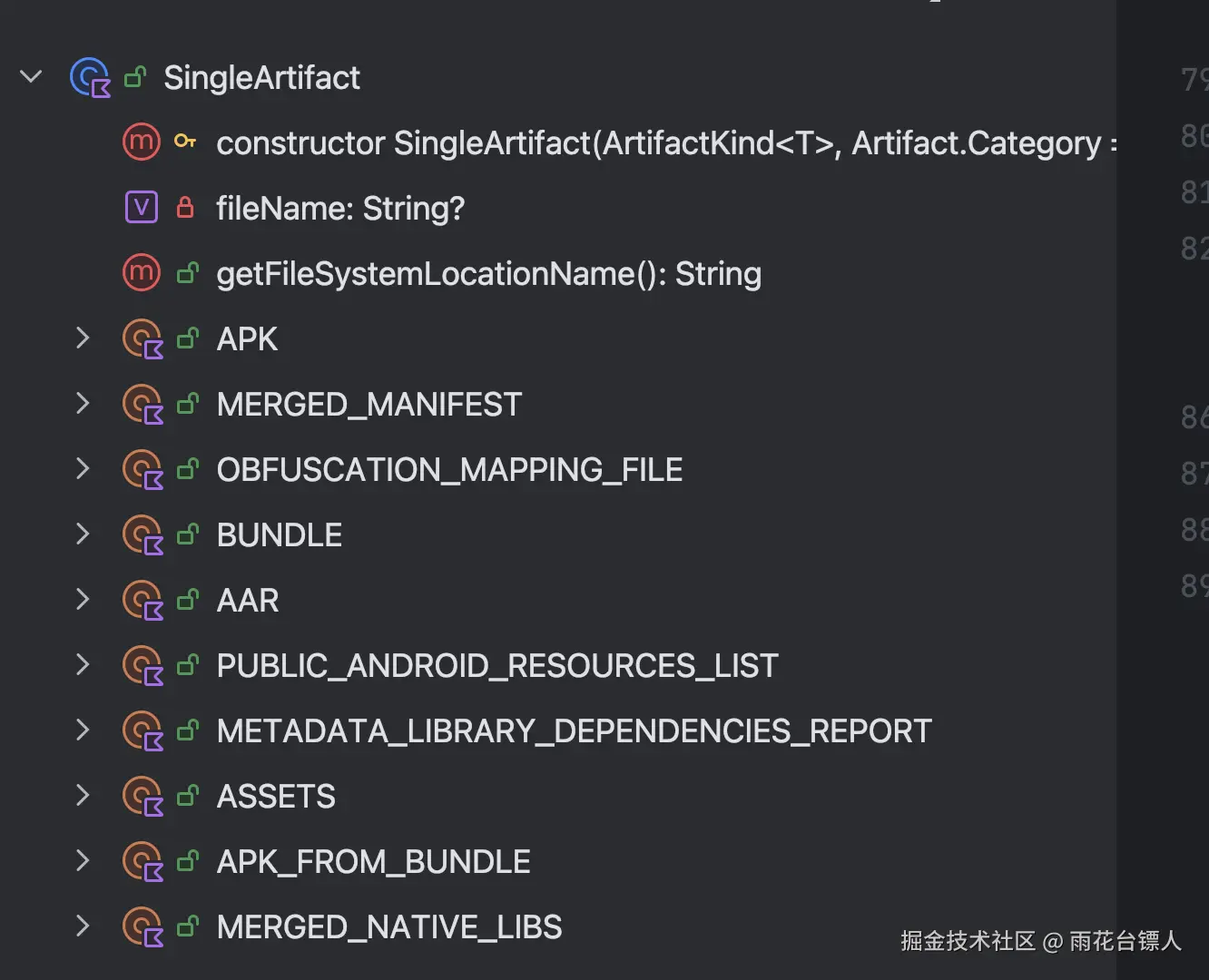Image resolution: width=1209 pixels, height=980 pixels.
Task: Select METADATA_LIBRARY_DEPENDENCIES_REPORT entry
Action: pos(574,731)
